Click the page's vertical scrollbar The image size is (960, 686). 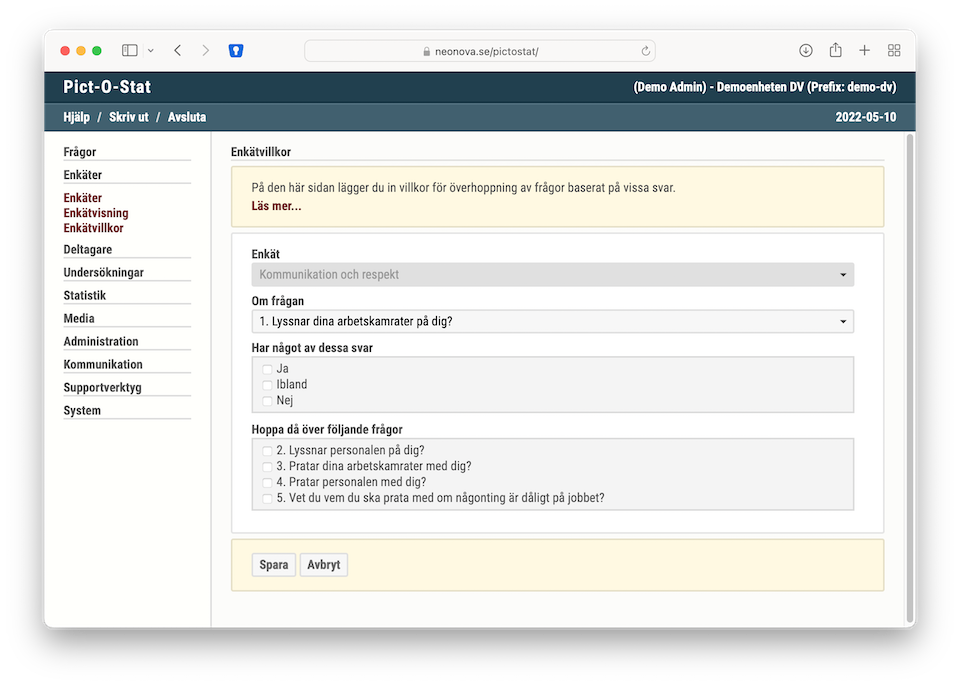pos(909,380)
